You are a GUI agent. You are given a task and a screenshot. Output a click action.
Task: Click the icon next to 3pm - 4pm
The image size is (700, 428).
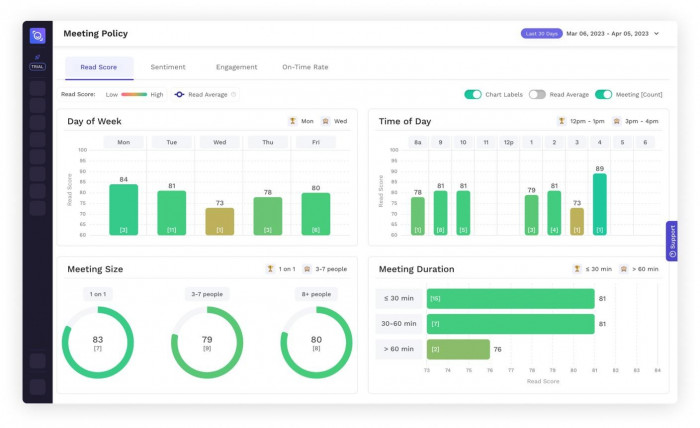click(x=617, y=121)
